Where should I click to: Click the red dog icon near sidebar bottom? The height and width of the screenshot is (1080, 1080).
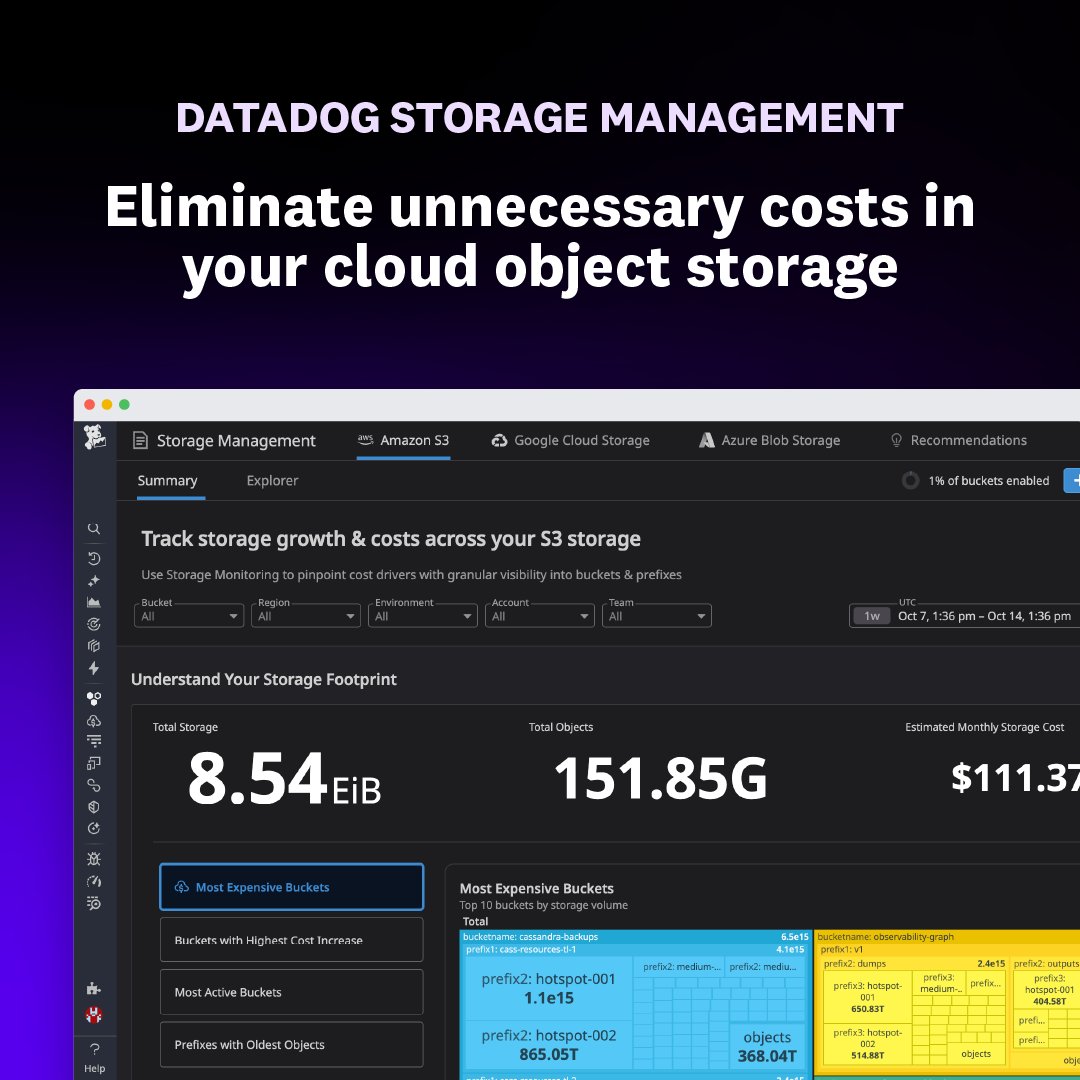(94, 1015)
